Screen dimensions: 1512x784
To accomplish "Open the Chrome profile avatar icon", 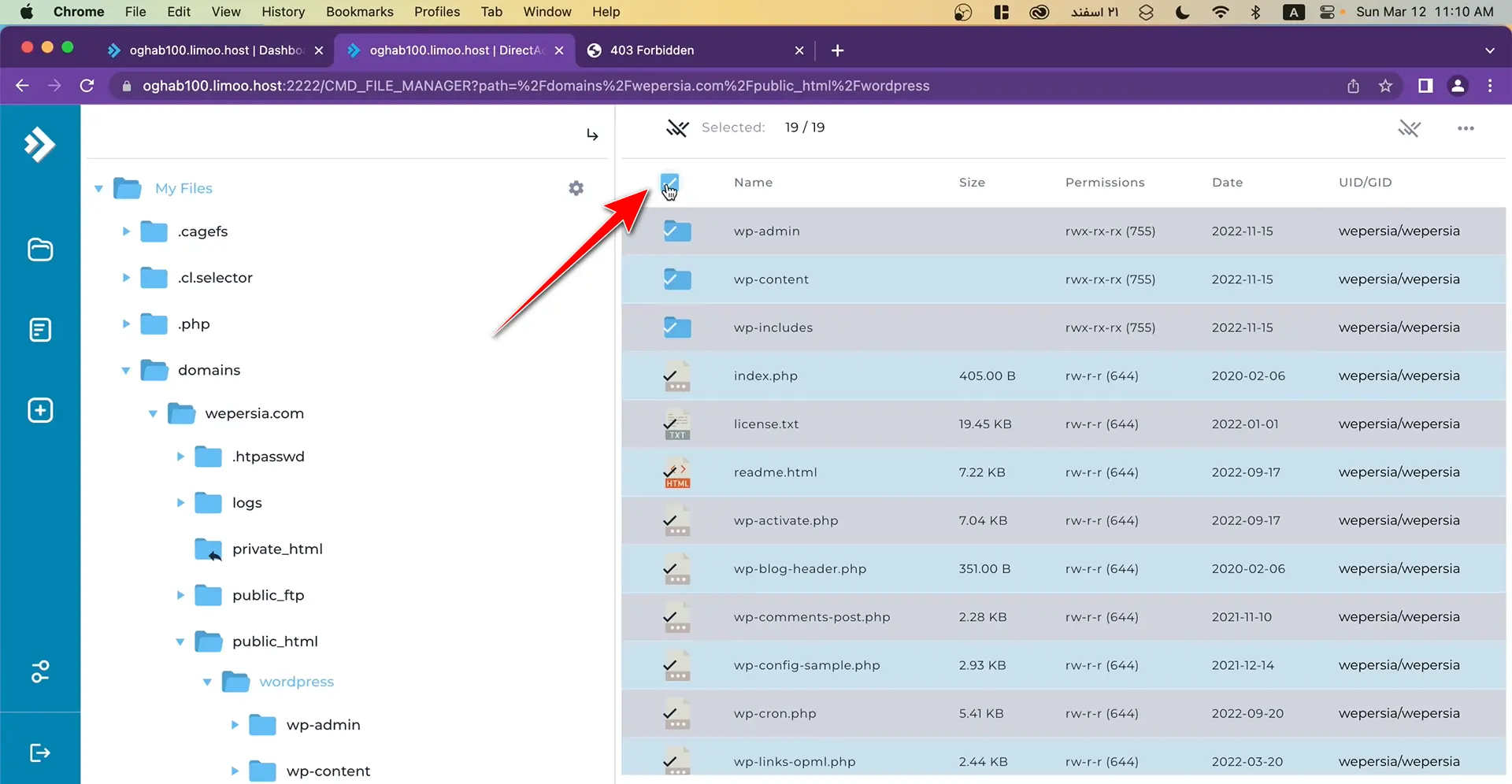I will [x=1458, y=86].
